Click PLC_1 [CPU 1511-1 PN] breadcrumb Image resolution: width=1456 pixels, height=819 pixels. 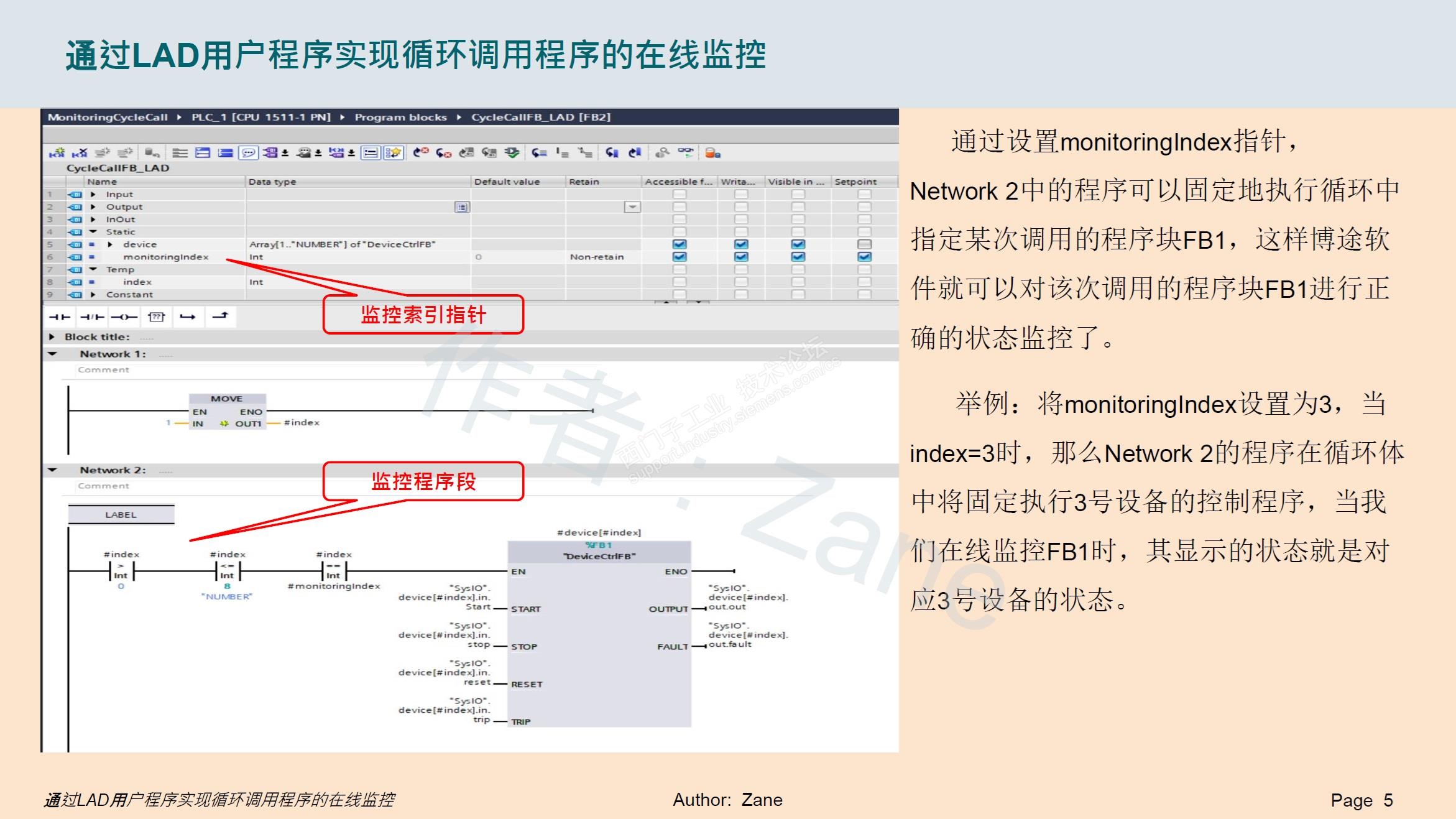tap(260, 117)
